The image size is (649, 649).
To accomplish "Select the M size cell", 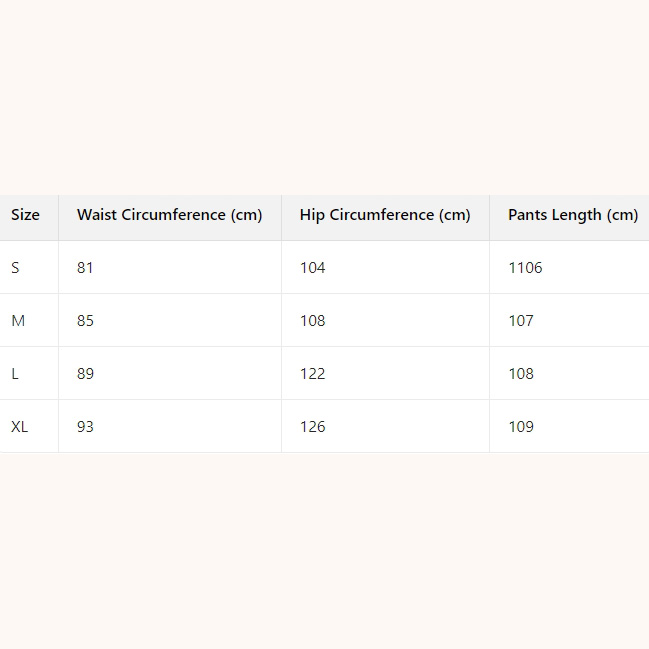I will tap(18, 321).
